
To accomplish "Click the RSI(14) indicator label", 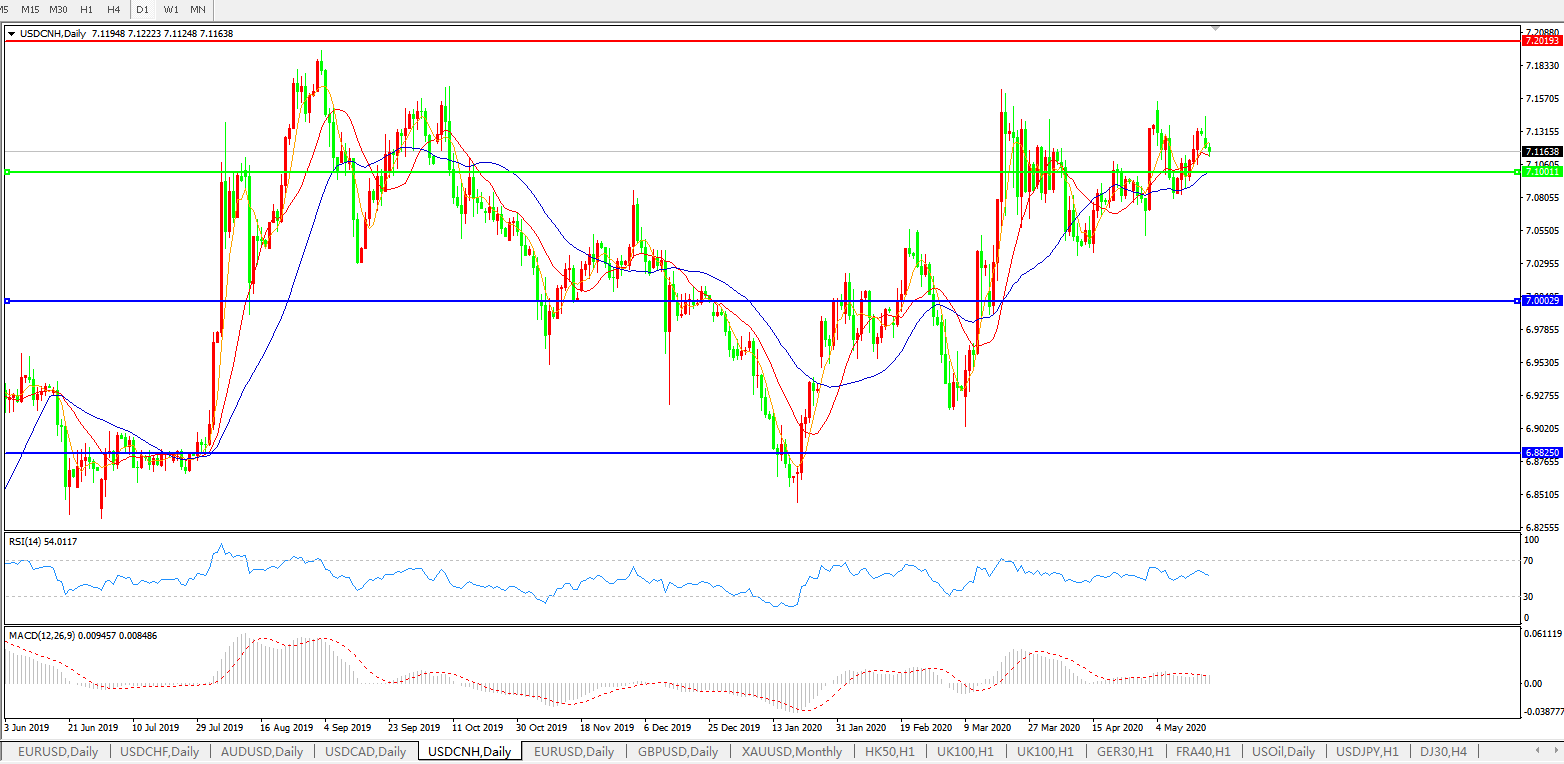I will point(42,541).
